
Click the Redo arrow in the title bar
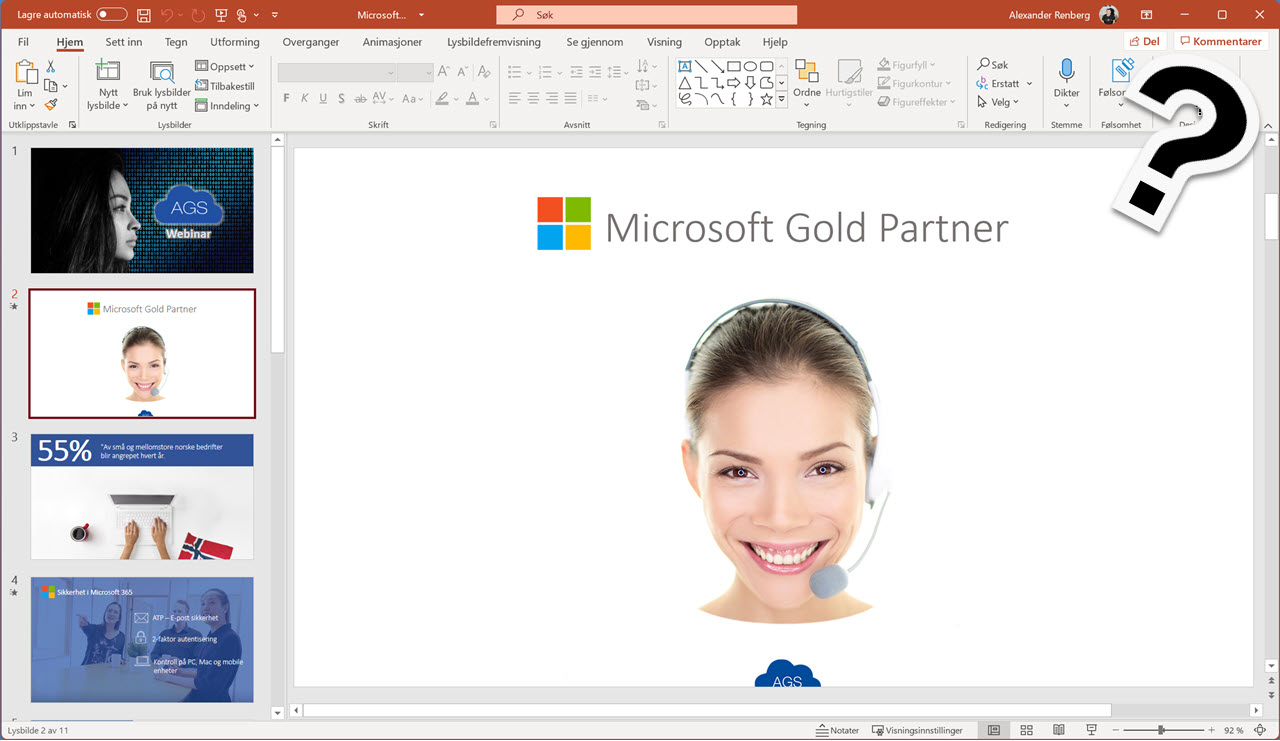[x=198, y=15]
